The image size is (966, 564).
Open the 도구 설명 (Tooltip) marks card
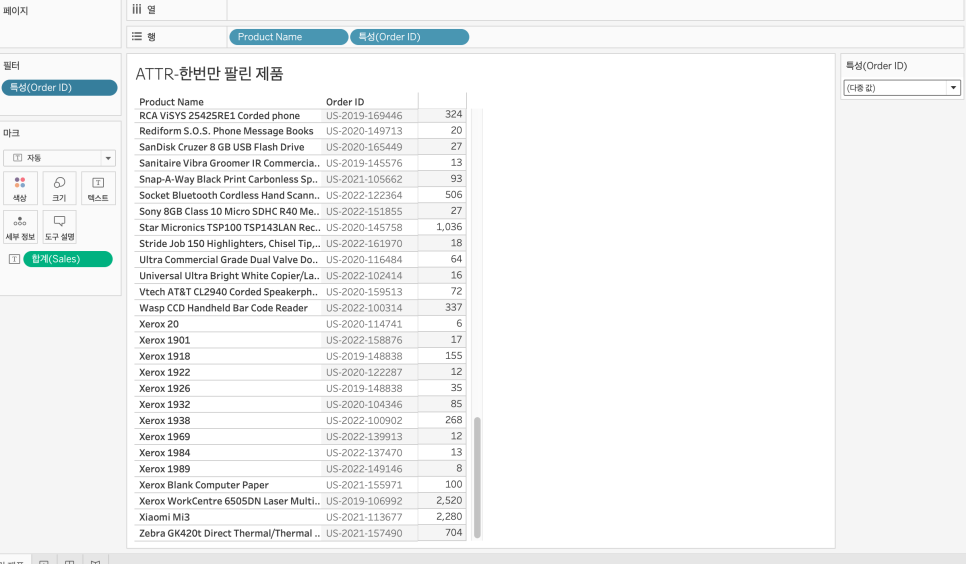tap(59, 227)
